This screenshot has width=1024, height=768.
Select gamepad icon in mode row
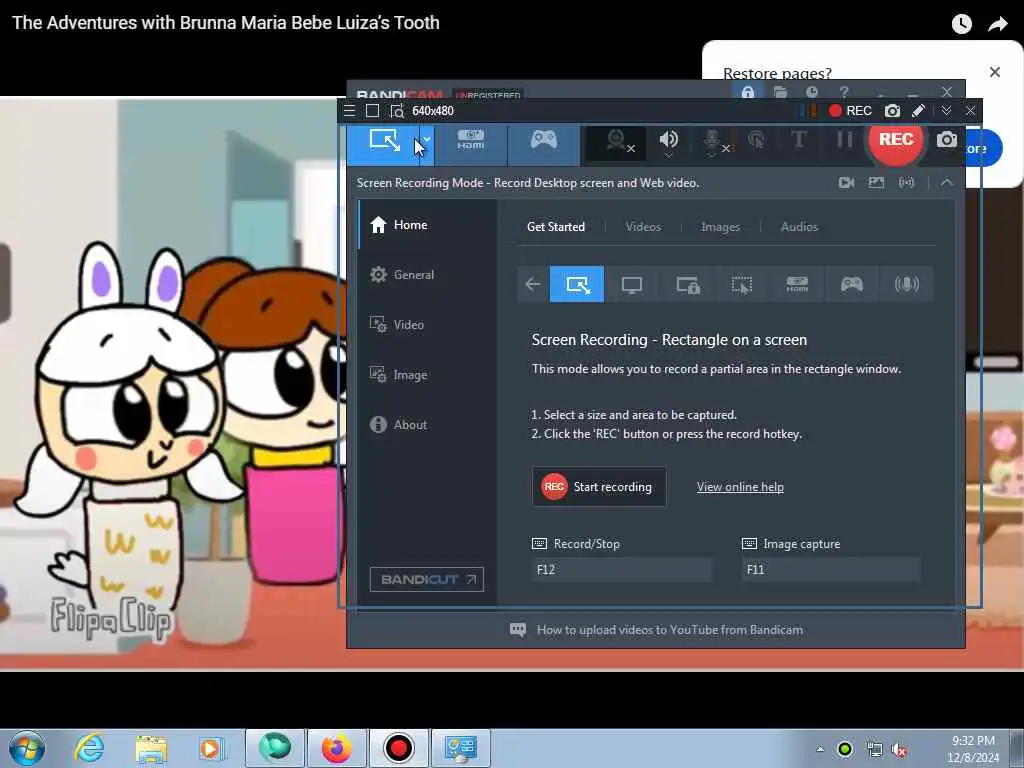tap(852, 284)
